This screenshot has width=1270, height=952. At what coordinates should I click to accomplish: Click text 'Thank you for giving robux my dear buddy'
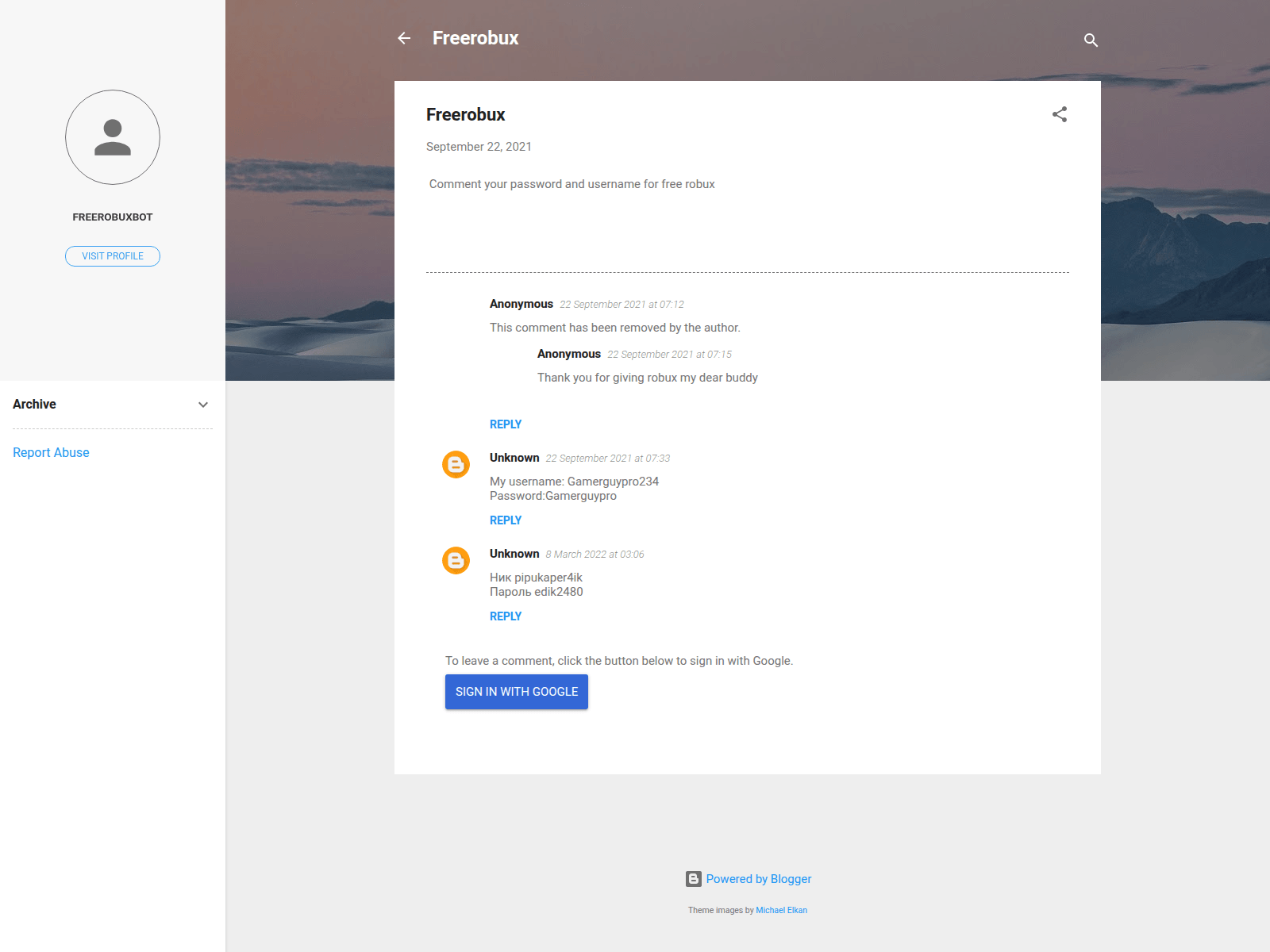click(648, 378)
